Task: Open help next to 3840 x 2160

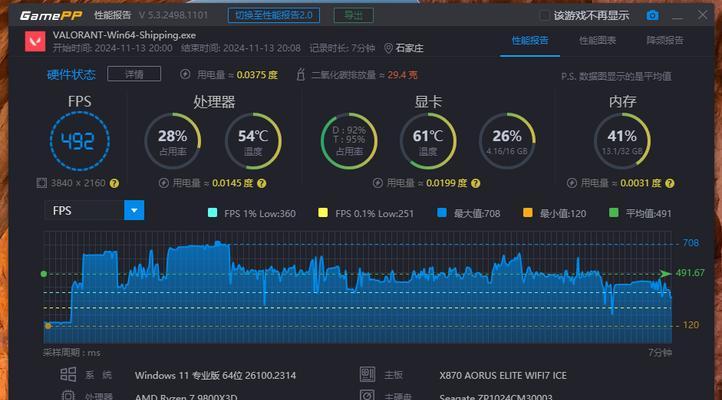Action: pos(114,183)
